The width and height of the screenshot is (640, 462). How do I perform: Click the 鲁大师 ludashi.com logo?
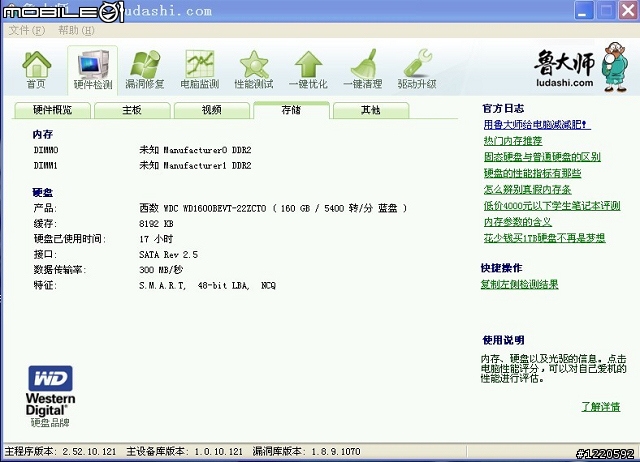click(580, 66)
